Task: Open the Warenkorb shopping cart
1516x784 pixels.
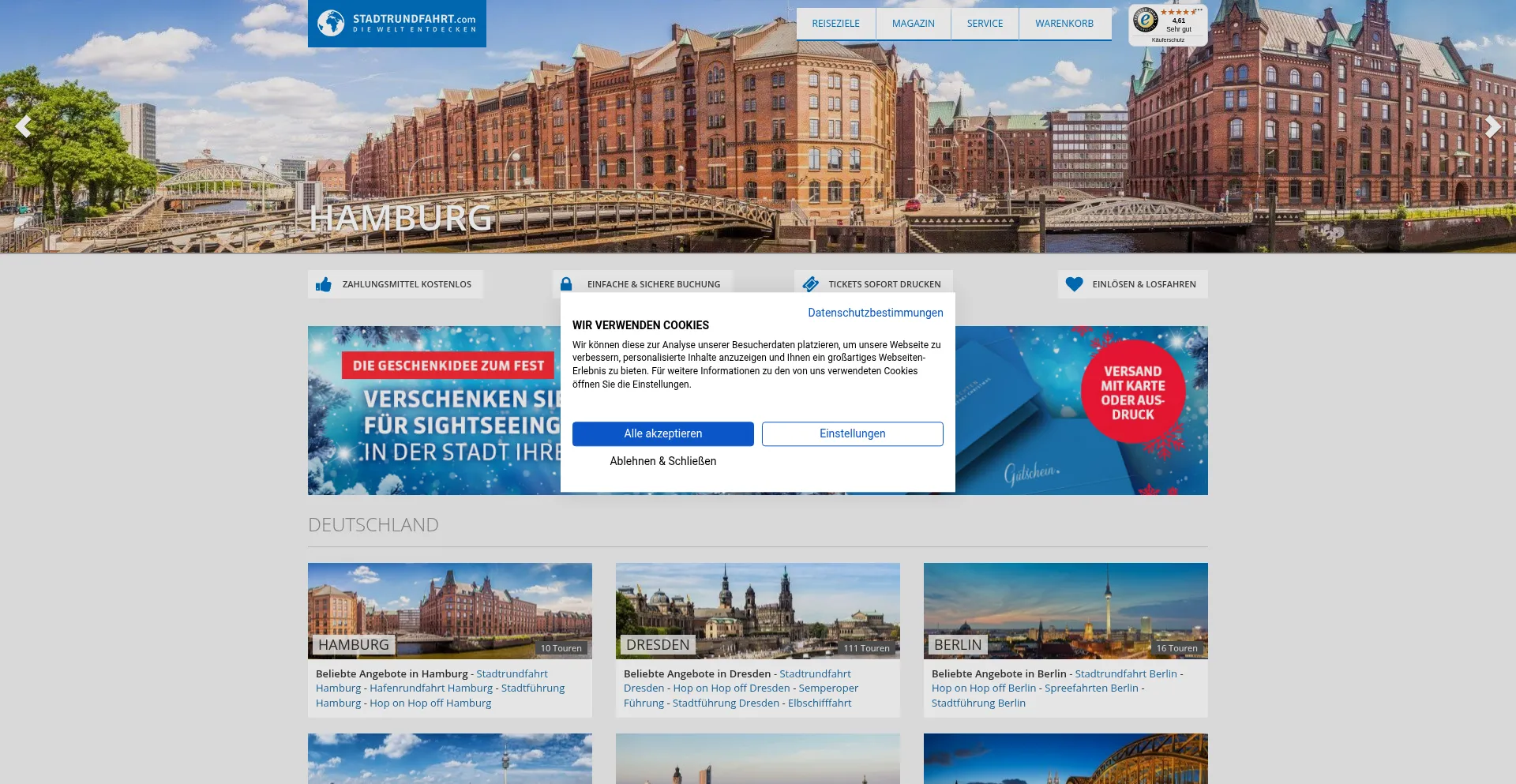Action: (x=1064, y=24)
